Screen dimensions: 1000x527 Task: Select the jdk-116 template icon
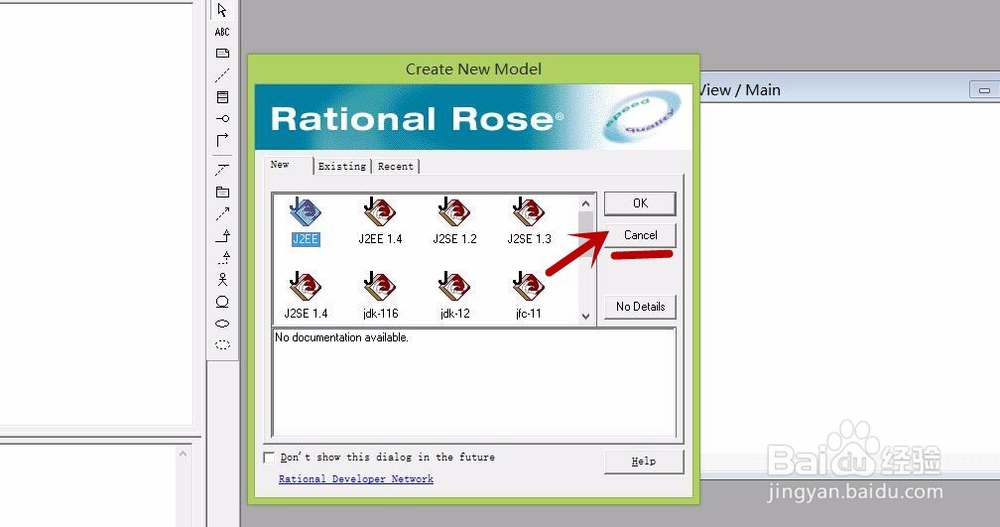(380, 296)
